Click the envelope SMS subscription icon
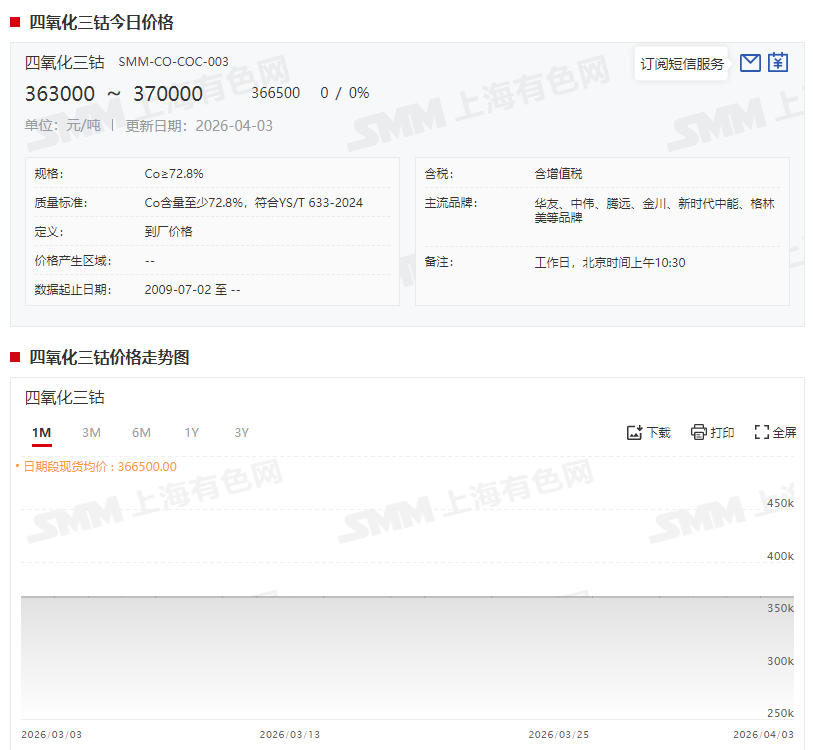The height and width of the screenshot is (750, 813). pyautogui.click(x=750, y=63)
